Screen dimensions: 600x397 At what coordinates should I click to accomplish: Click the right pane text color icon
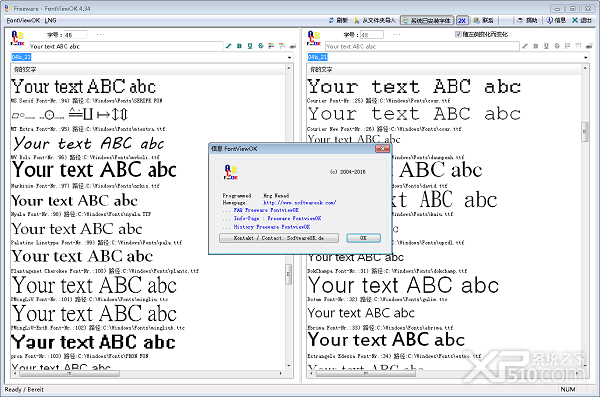(568, 46)
